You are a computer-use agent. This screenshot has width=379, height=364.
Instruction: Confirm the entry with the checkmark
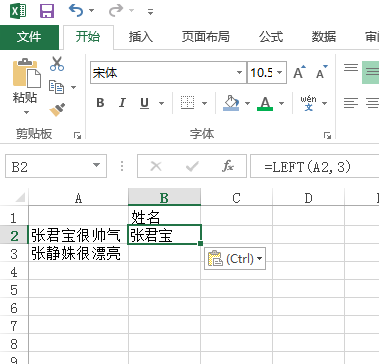click(192, 166)
